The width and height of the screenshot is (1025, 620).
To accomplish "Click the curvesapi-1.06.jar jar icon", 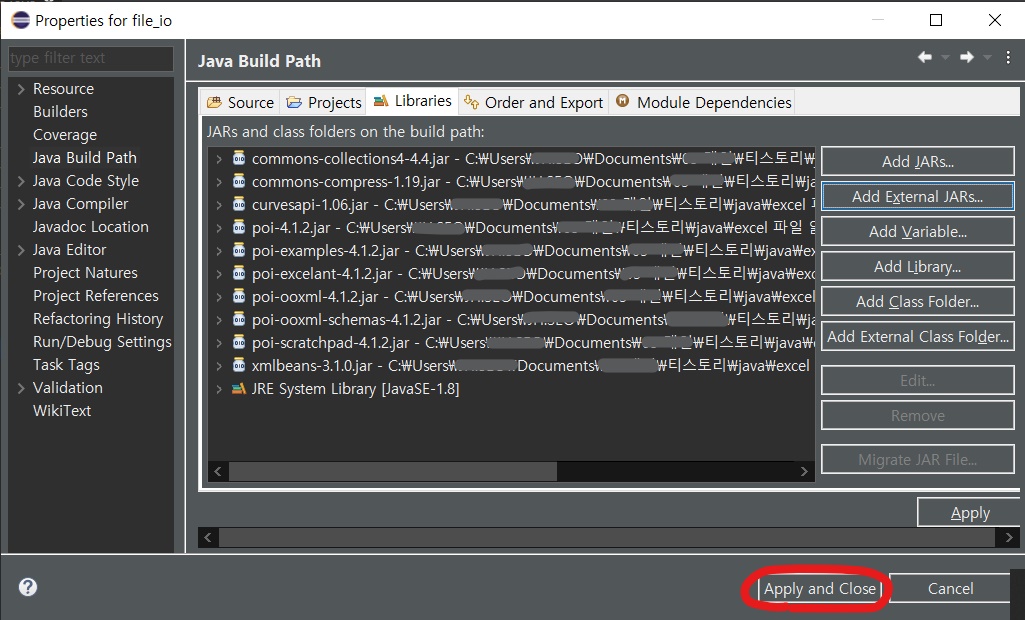I will coord(239,204).
